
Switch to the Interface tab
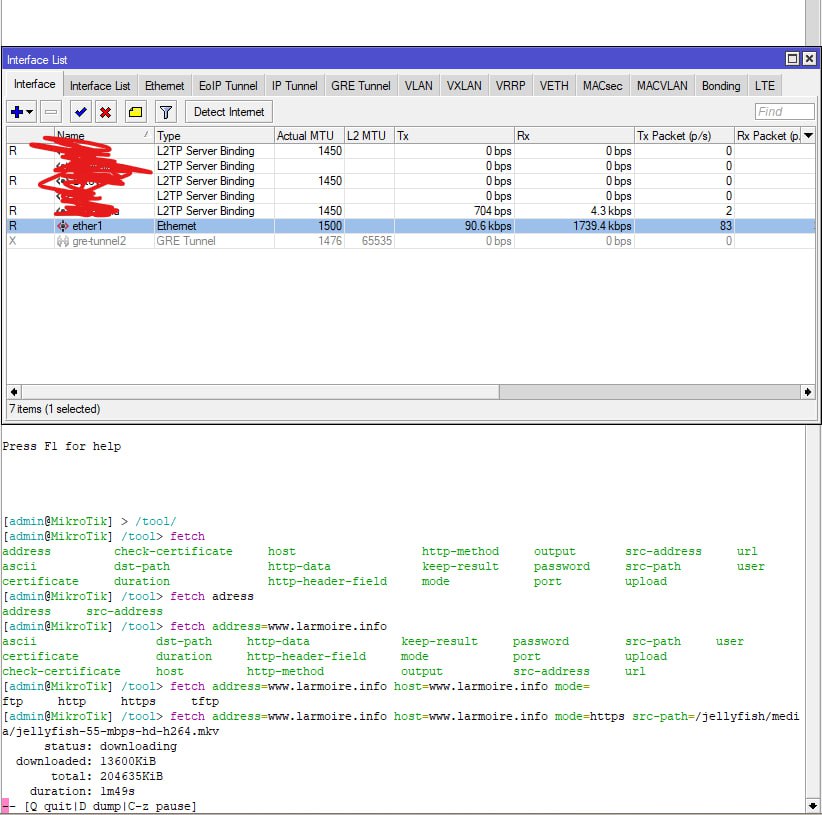pos(34,84)
